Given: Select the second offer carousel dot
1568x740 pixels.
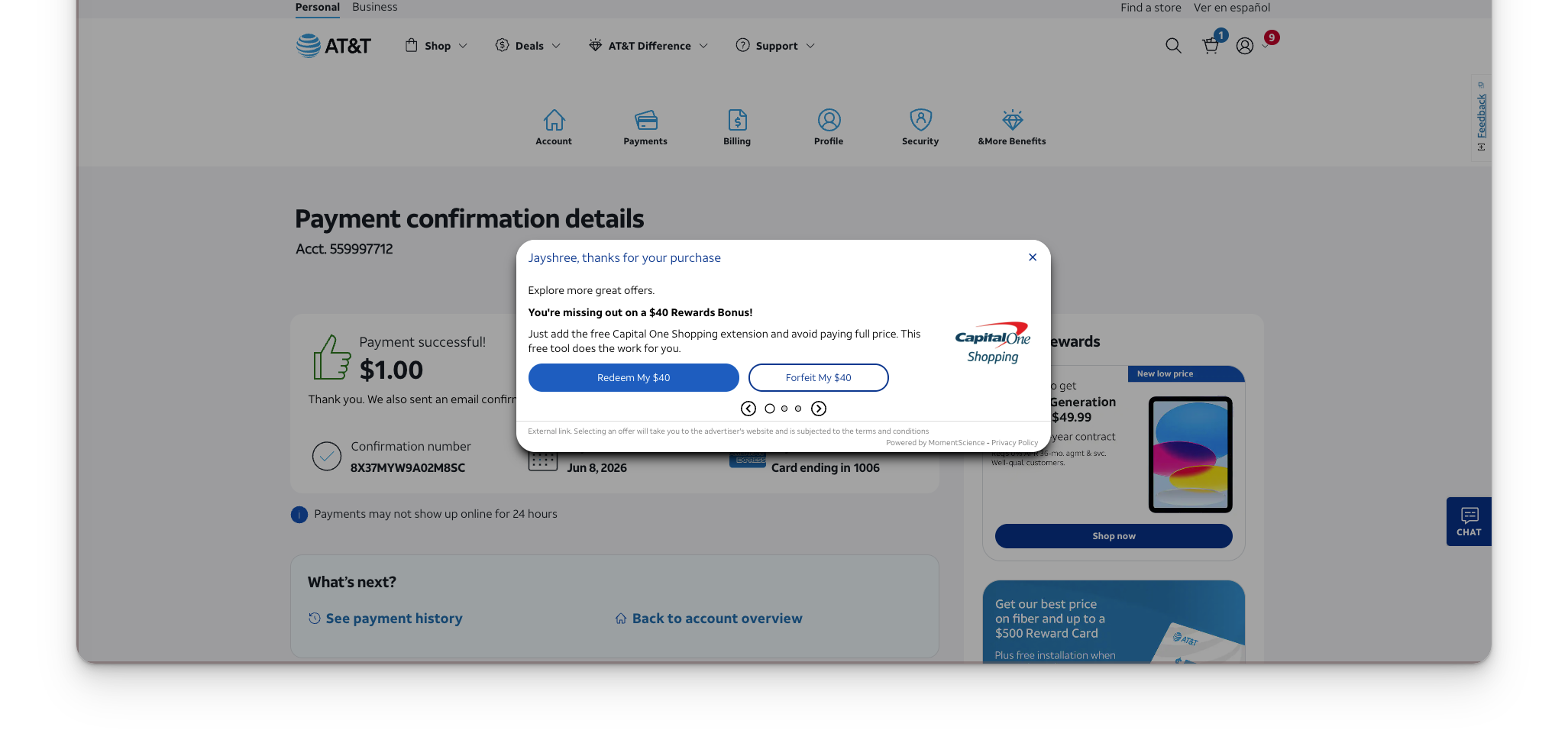Looking at the screenshot, I should 784,409.
